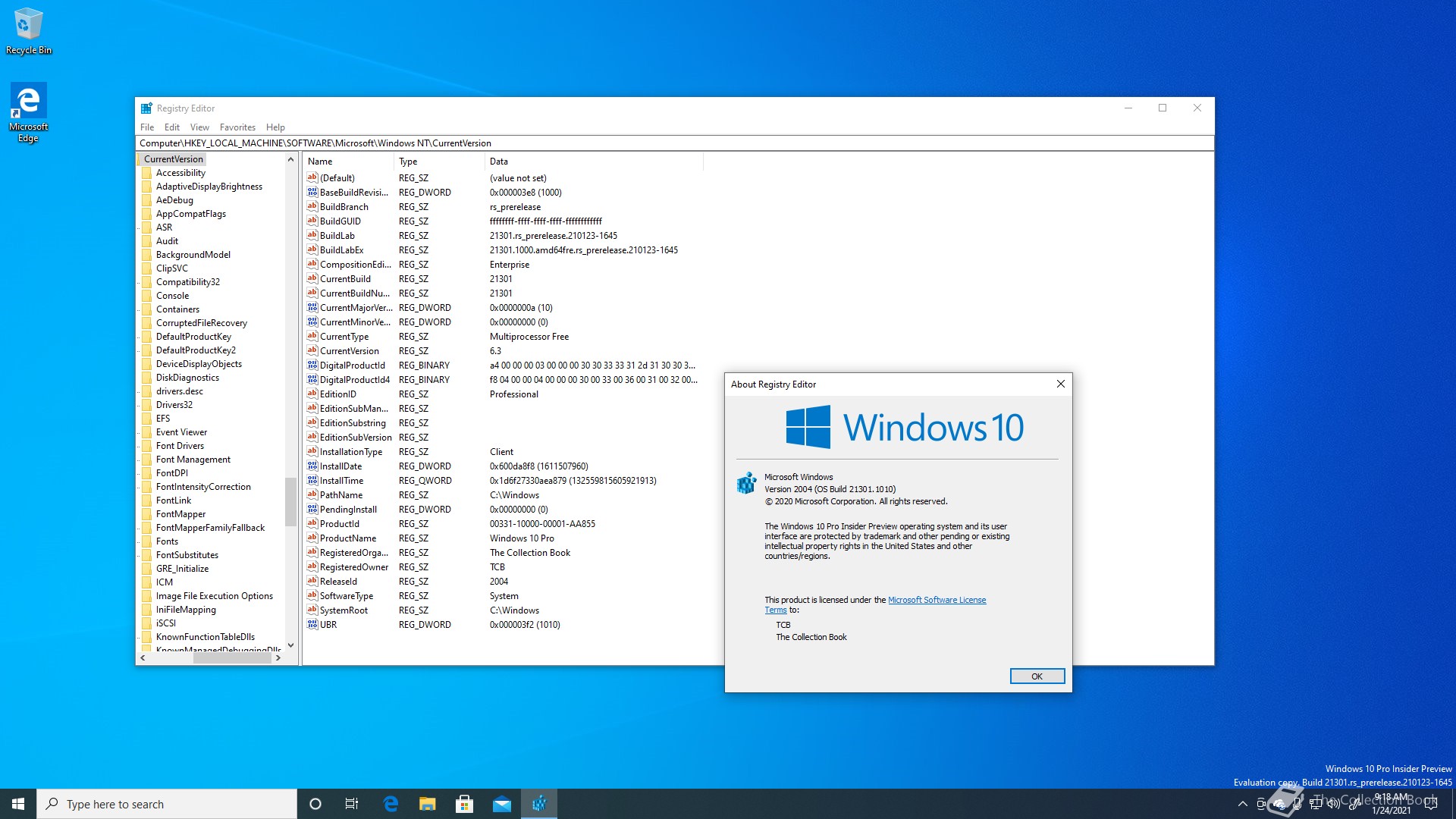Show hidden tray icons chevron
Viewport: 1456px width, 819px height.
[1242, 804]
